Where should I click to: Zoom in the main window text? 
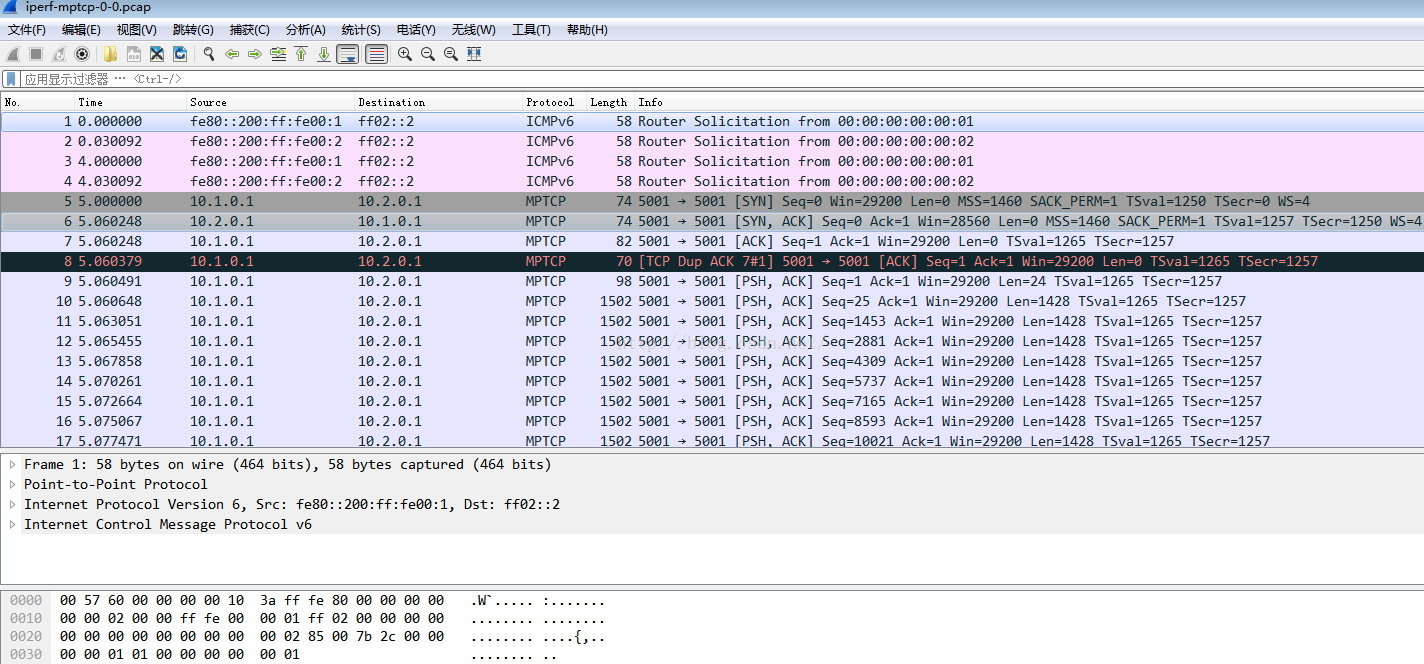[x=404, y=54]
